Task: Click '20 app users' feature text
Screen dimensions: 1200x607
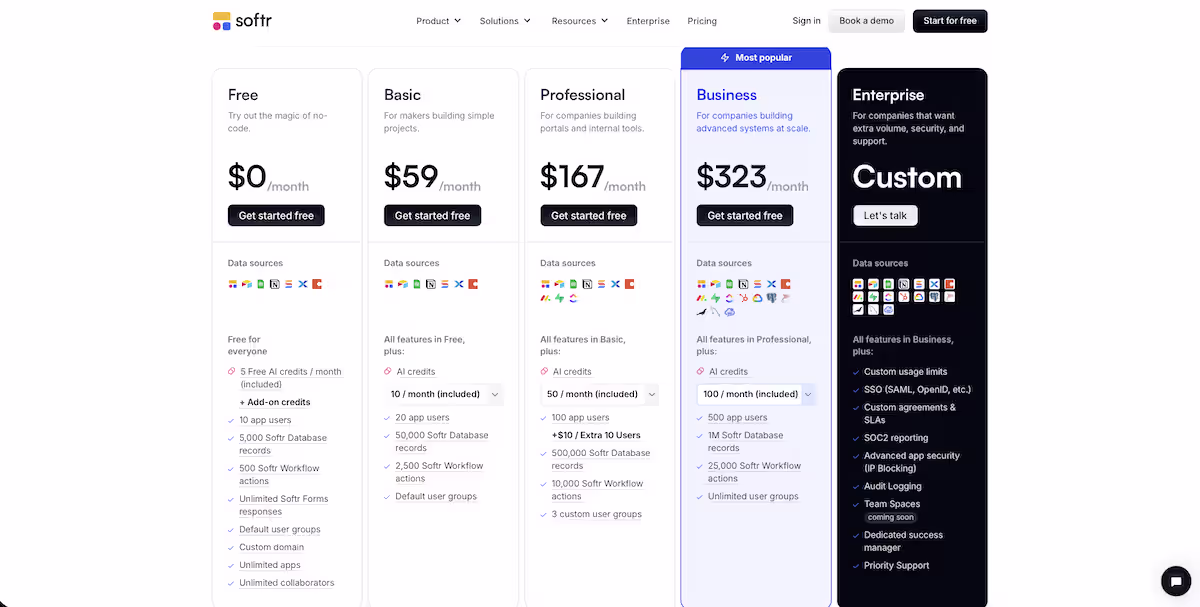Action: (x=422, y=417)
